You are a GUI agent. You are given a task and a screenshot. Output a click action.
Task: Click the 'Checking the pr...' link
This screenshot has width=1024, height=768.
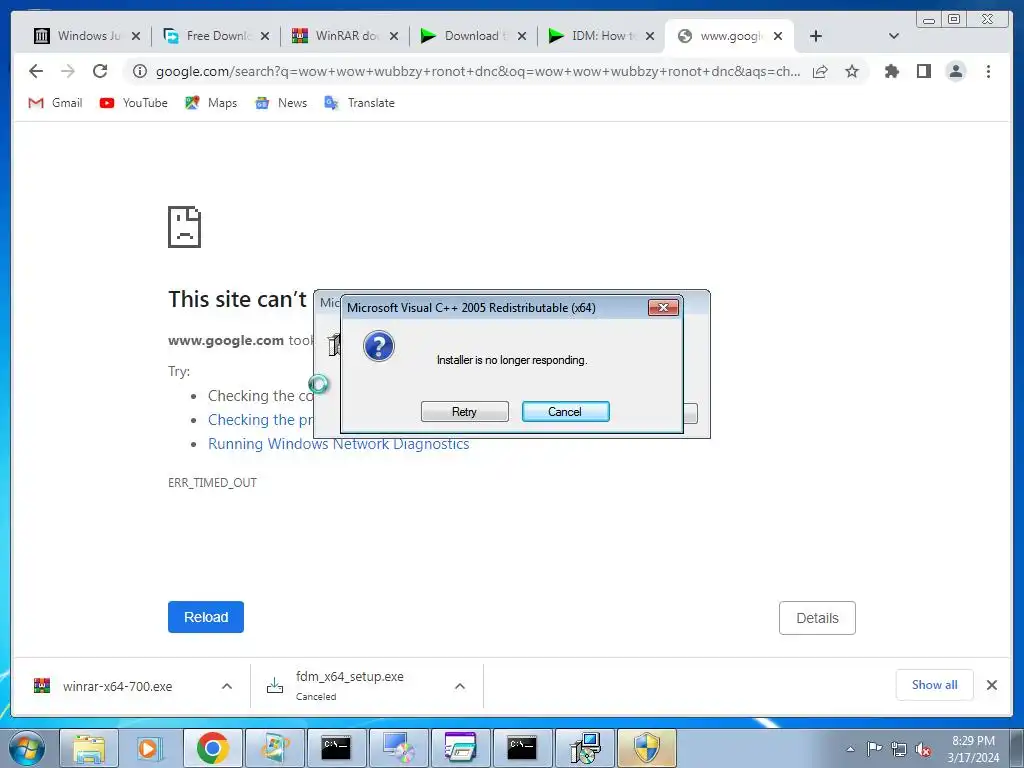pyautogui.click(x=261, y=420)
